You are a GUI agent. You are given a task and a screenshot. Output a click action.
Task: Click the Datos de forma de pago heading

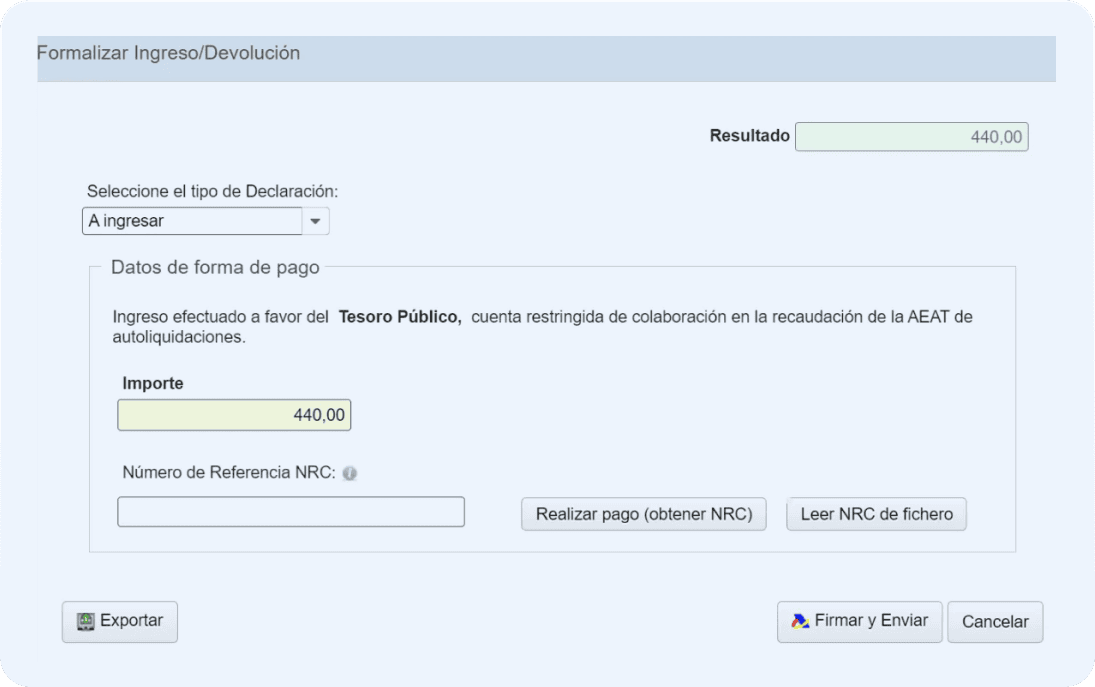(215, 267)
